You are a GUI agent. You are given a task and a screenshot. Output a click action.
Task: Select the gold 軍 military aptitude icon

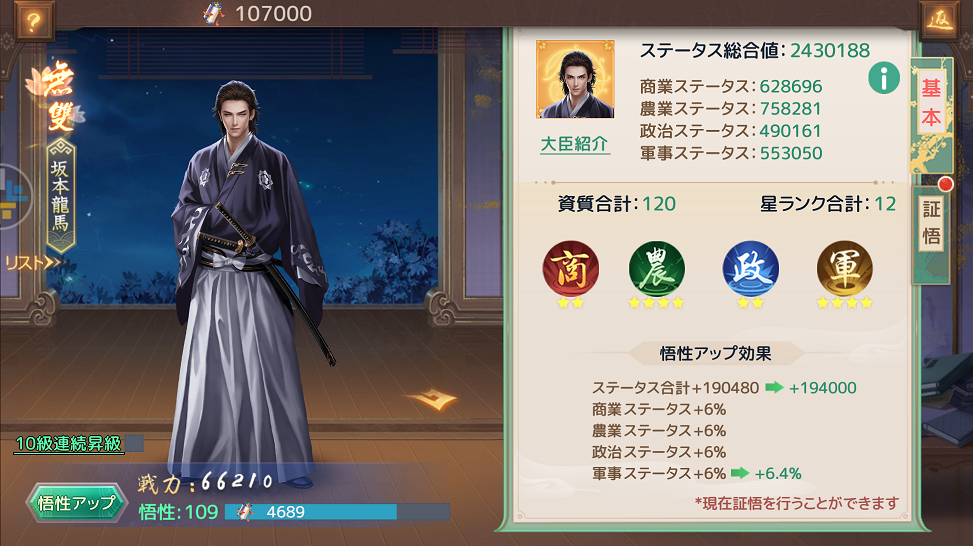pyautogui.click(x=845, y=269)
